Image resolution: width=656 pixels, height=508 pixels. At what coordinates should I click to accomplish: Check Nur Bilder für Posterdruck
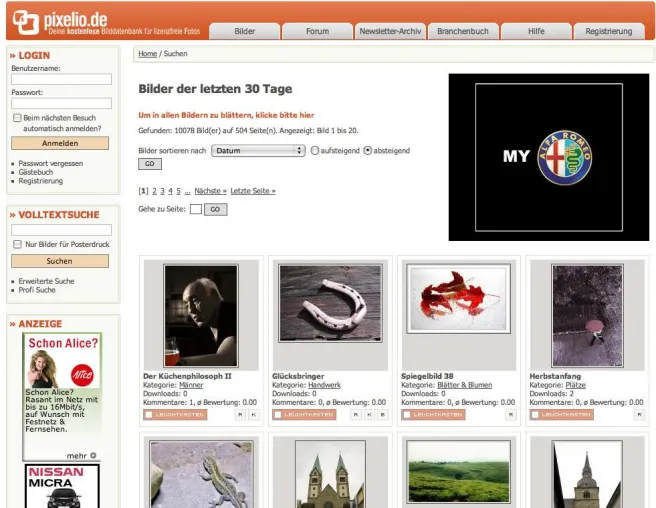(17, 244)
